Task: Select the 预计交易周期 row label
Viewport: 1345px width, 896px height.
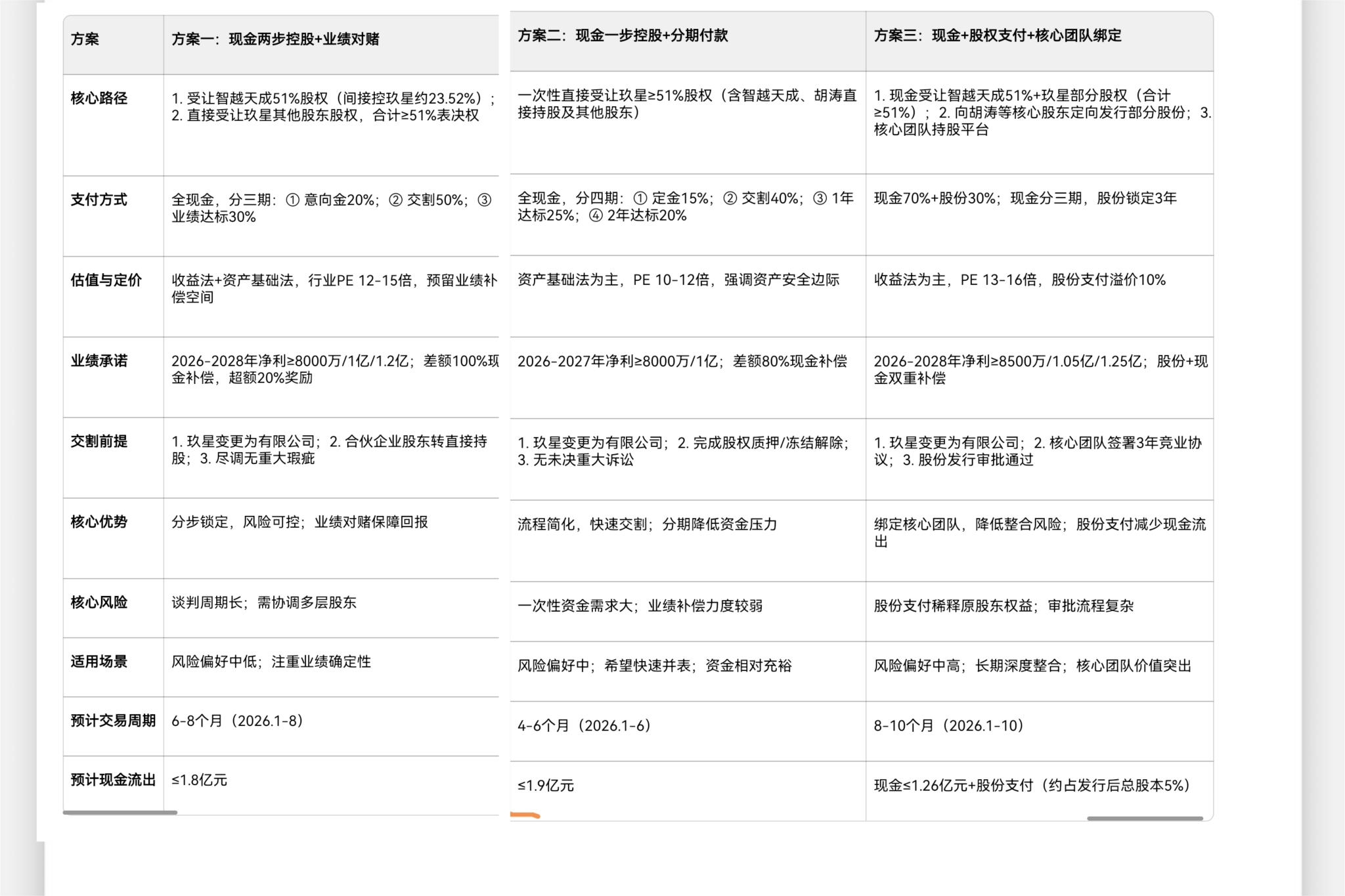Action: [112, 721]
